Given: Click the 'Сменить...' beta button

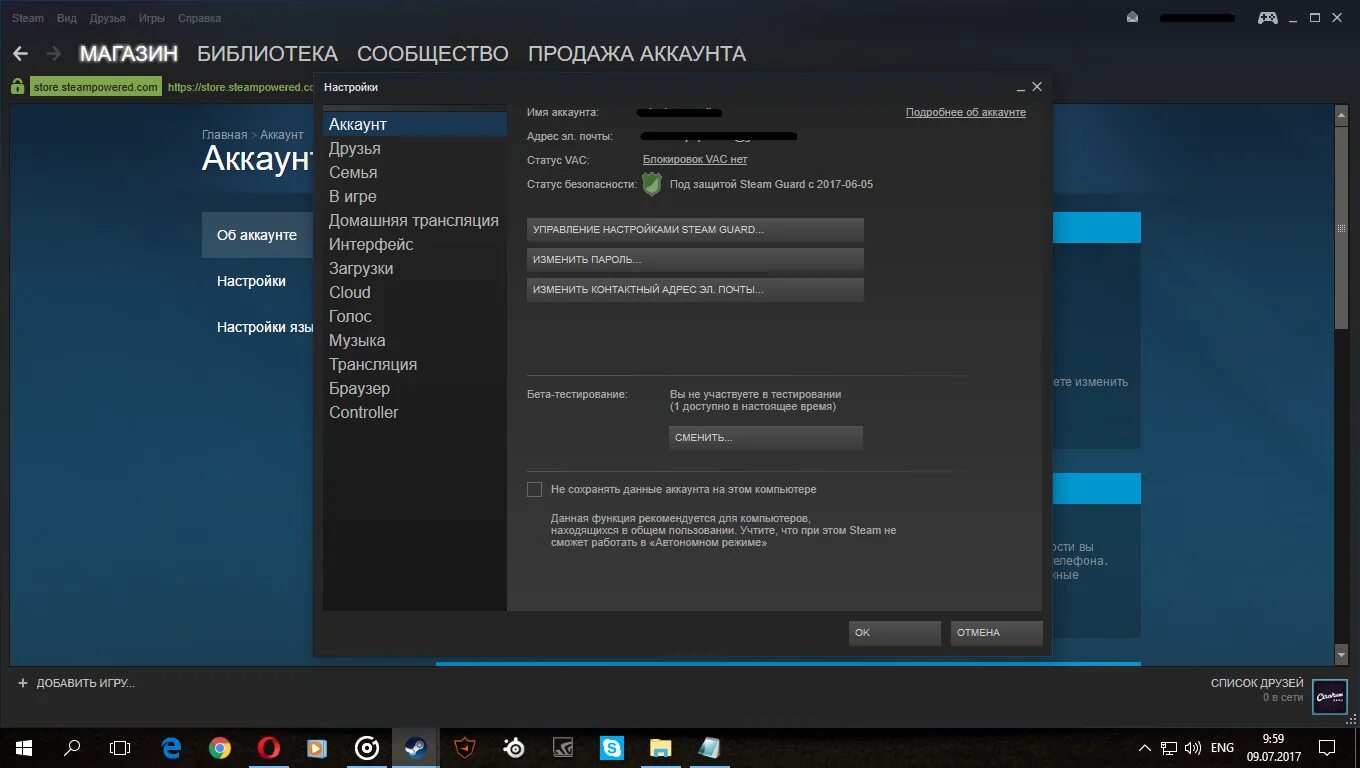Looking at the screenshot, I should coord(766,438).
